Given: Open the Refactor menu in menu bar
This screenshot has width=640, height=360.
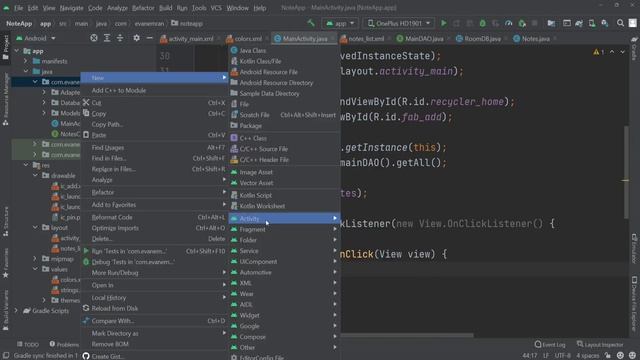Looking at the screenshot, I should coord(143,8).
